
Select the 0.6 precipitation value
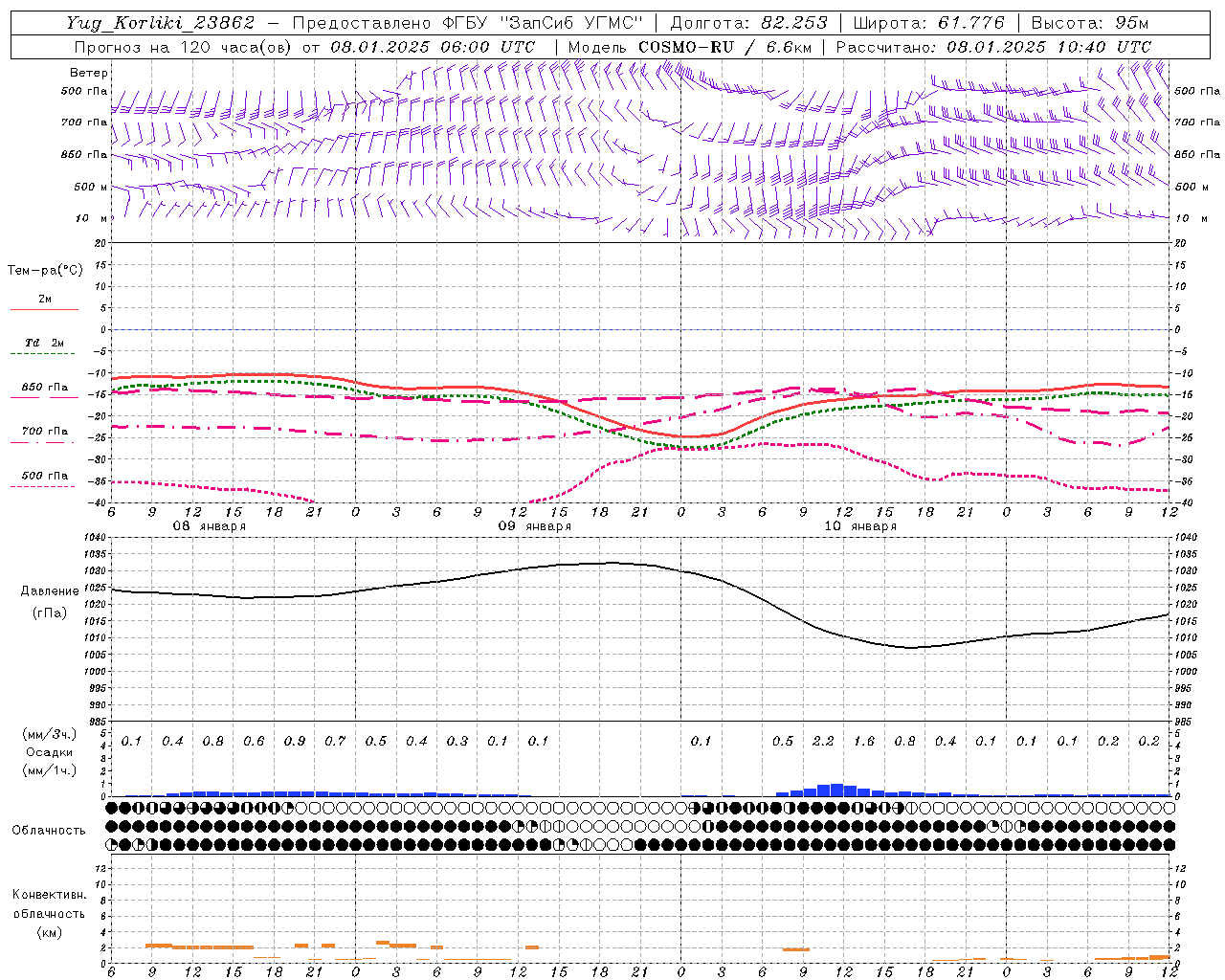(254, 742)
